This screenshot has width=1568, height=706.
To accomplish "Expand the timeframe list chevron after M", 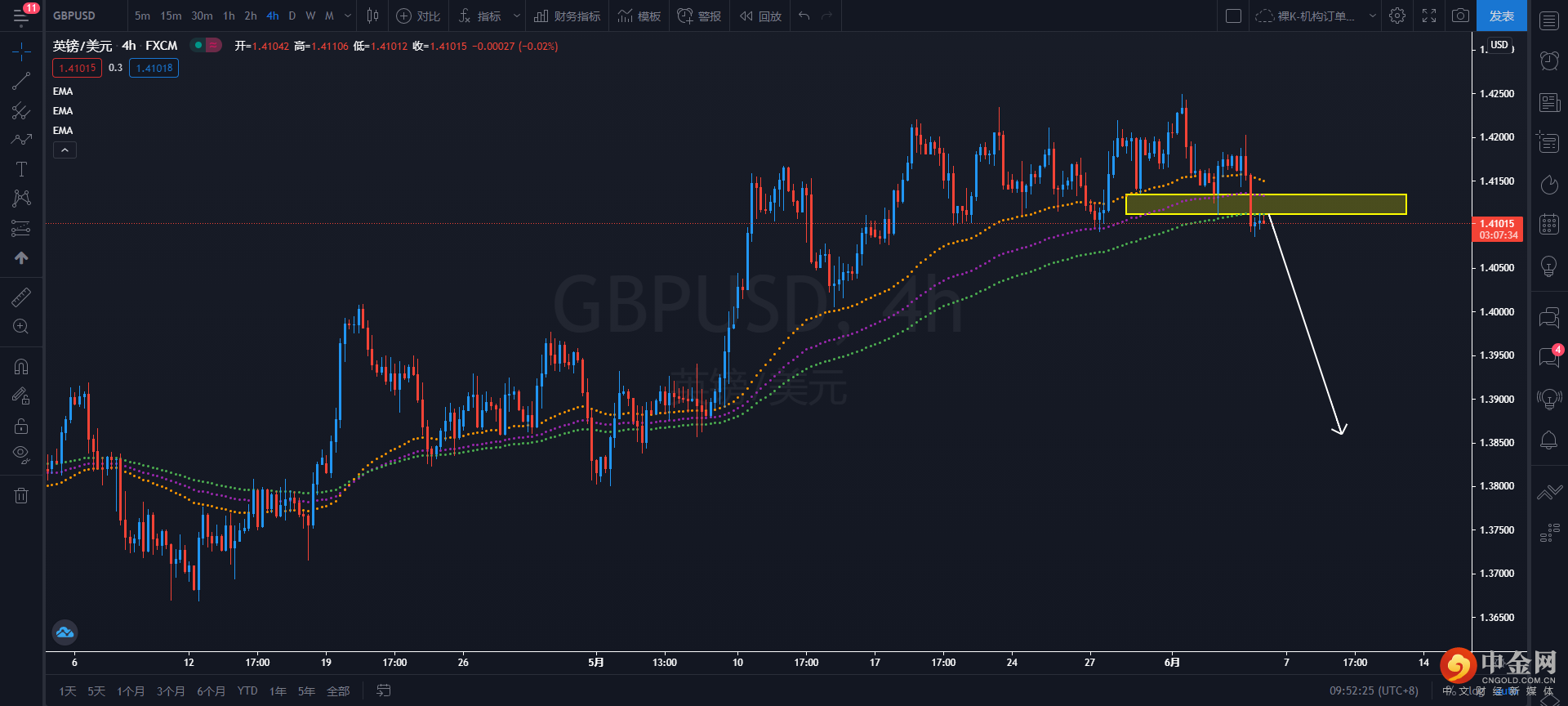I will click(348, 16).
